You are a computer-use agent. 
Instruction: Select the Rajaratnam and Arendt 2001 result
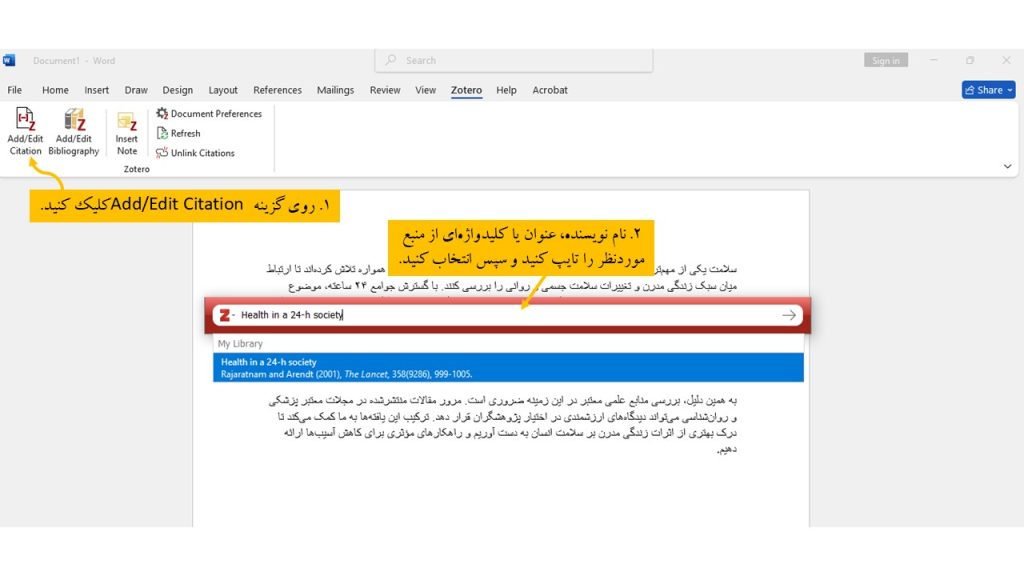tap(500, 367)
